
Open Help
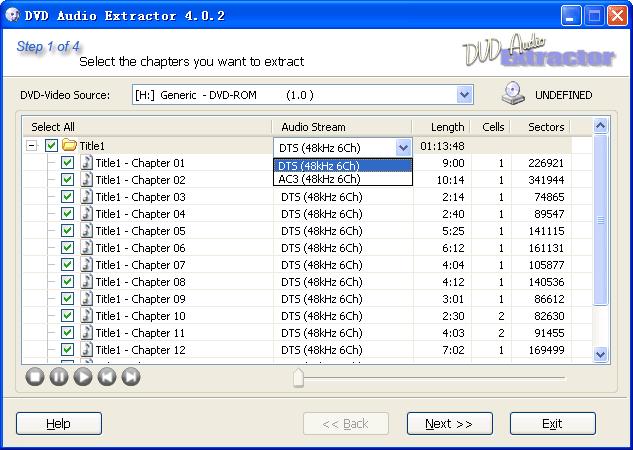[x=59, y=424]
